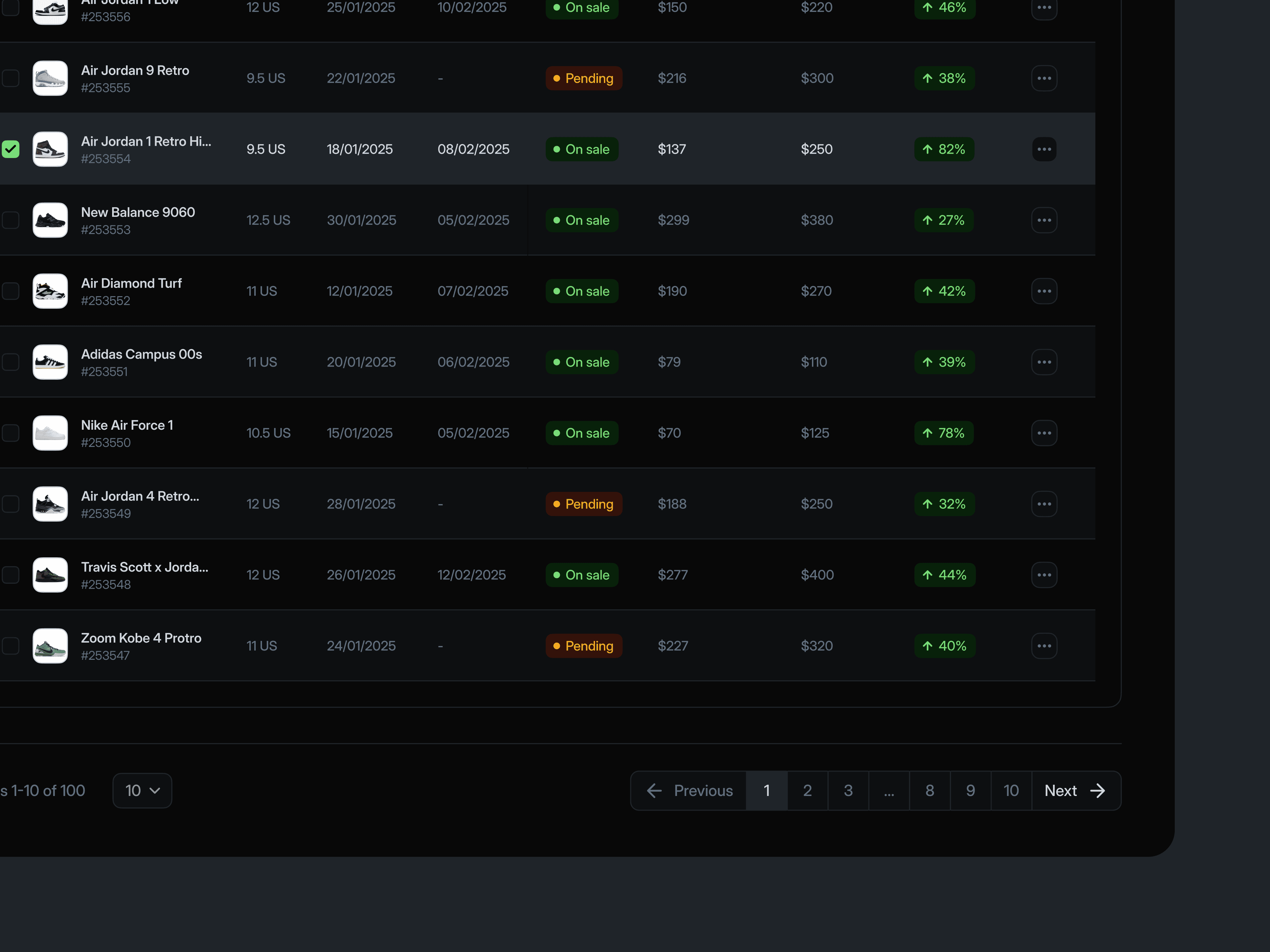The height and width of the screenshot is (952, 1270).
Task: Open the Zoom Kobe 4 Protro product name
Action: coord(141,638)
